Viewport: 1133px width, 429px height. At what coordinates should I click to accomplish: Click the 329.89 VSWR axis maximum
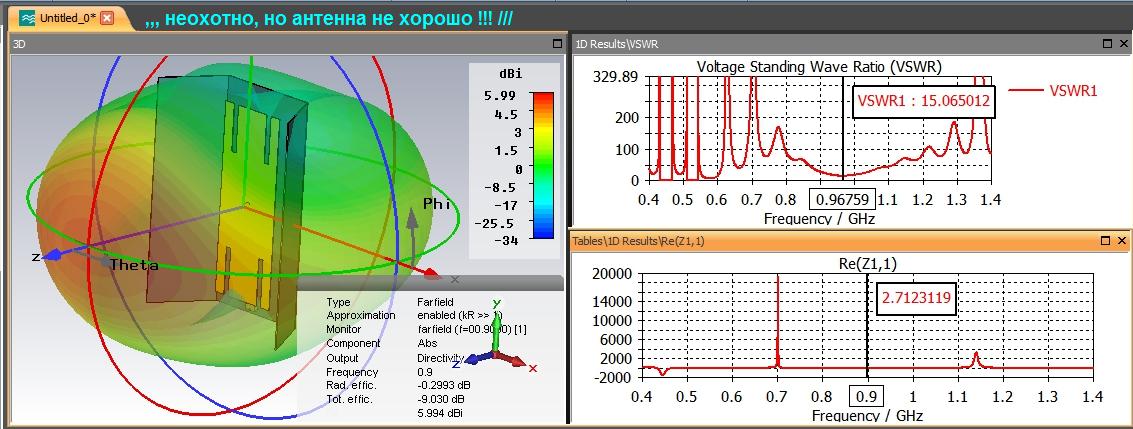point(614,77)
